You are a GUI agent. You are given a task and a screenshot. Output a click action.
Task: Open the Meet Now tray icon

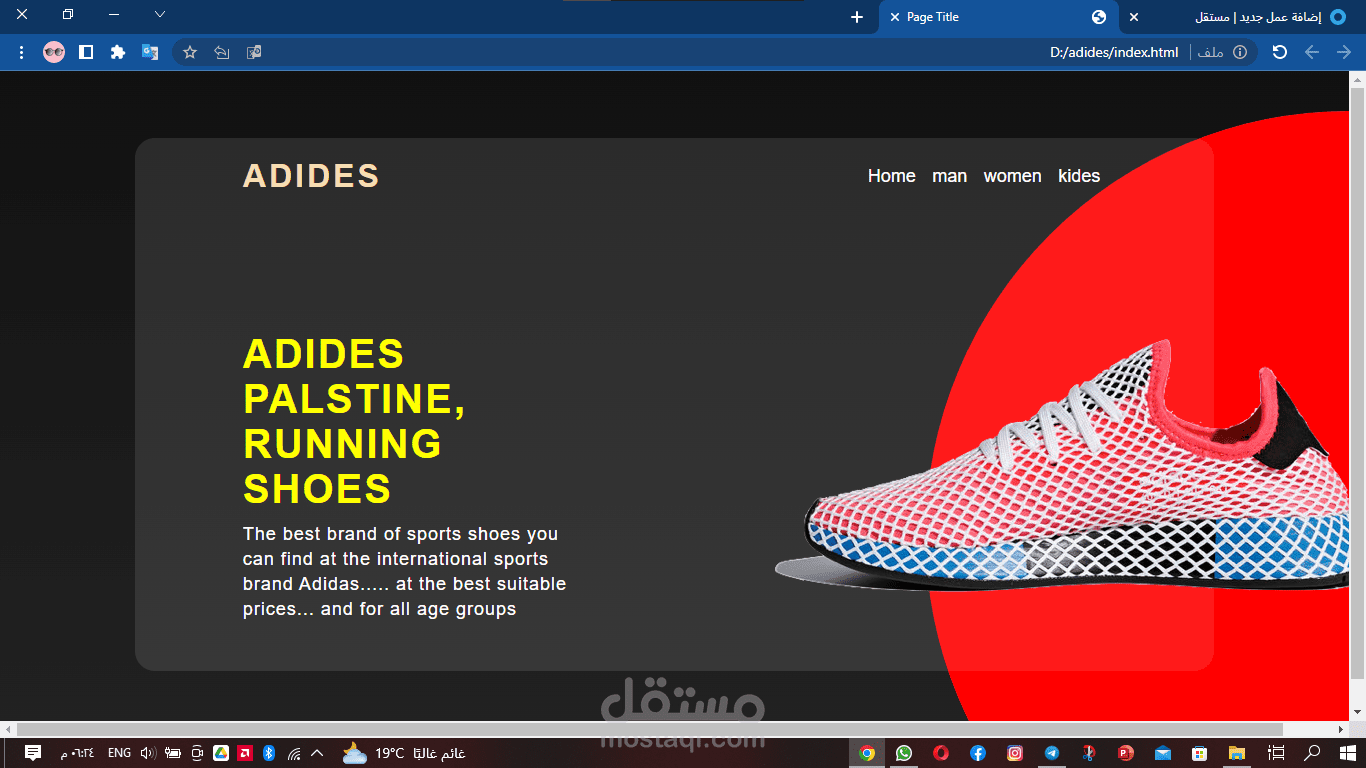click(x=197, y=753)
